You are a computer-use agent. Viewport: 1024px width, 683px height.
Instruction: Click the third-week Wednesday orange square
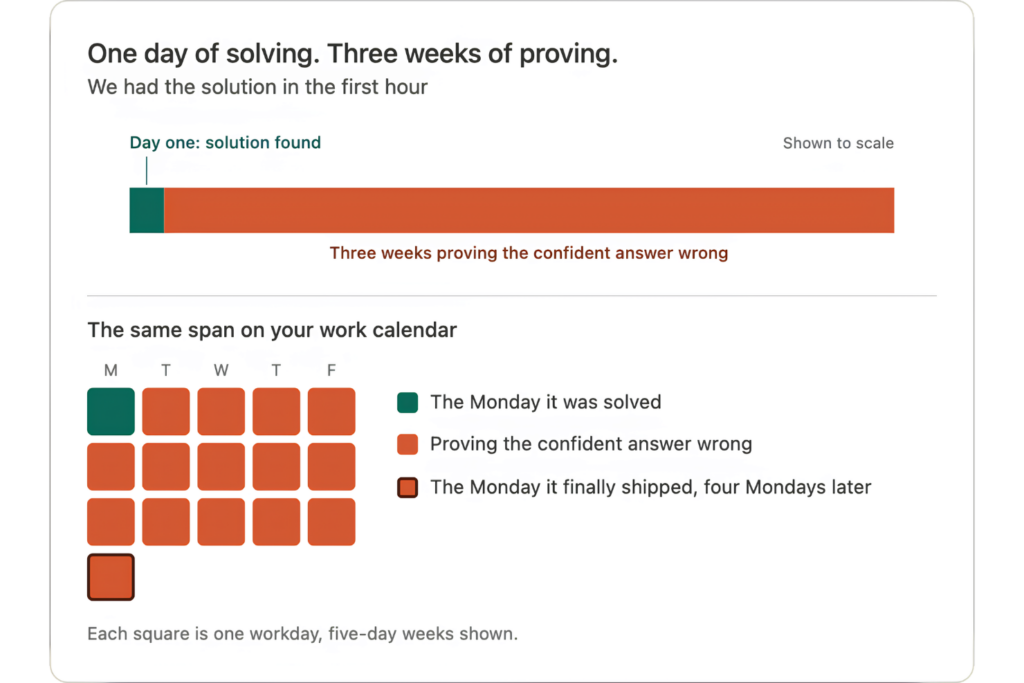coord(221,522)
